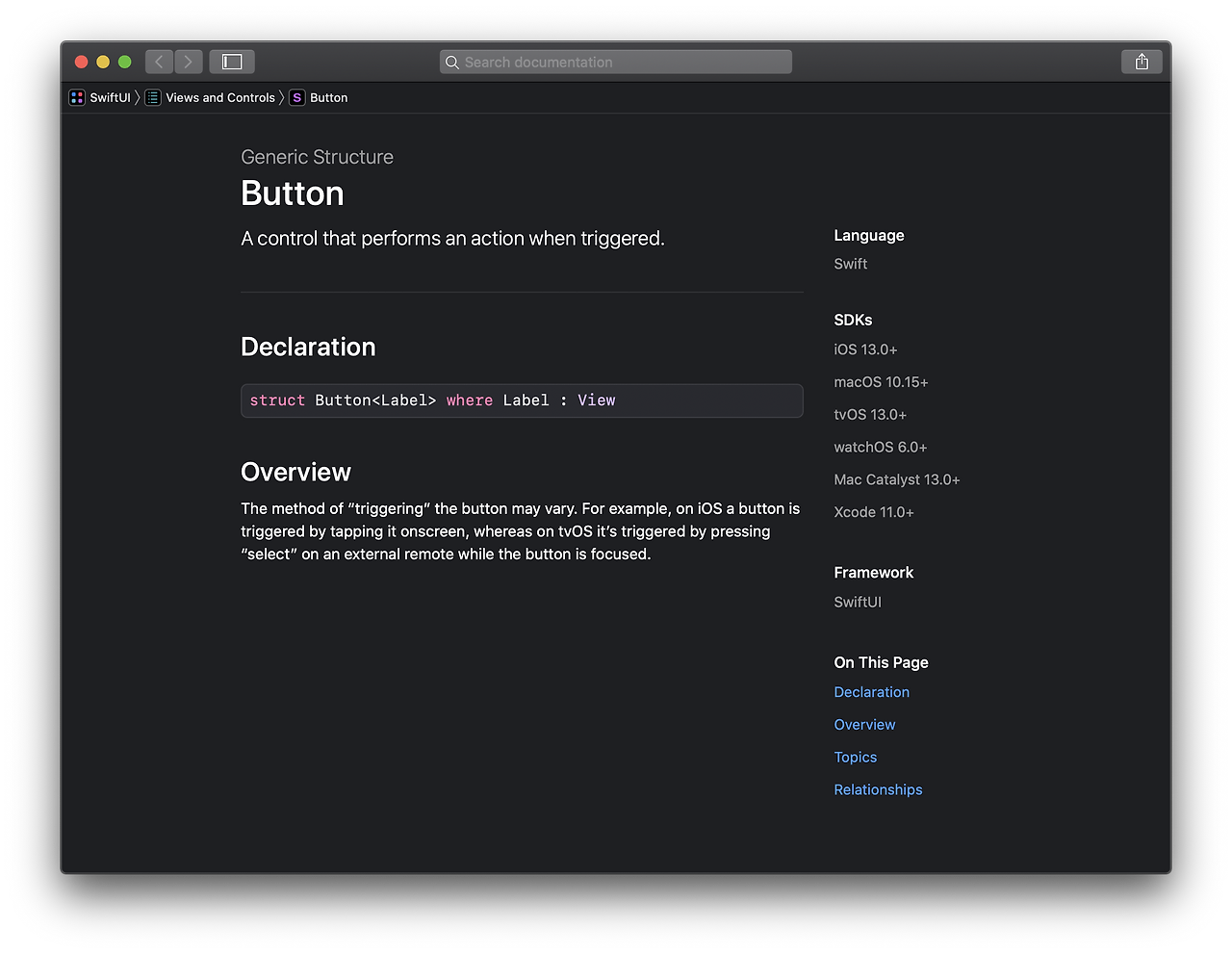Click the purple S structure icon

pyautogui.click(x=297, y=97)
